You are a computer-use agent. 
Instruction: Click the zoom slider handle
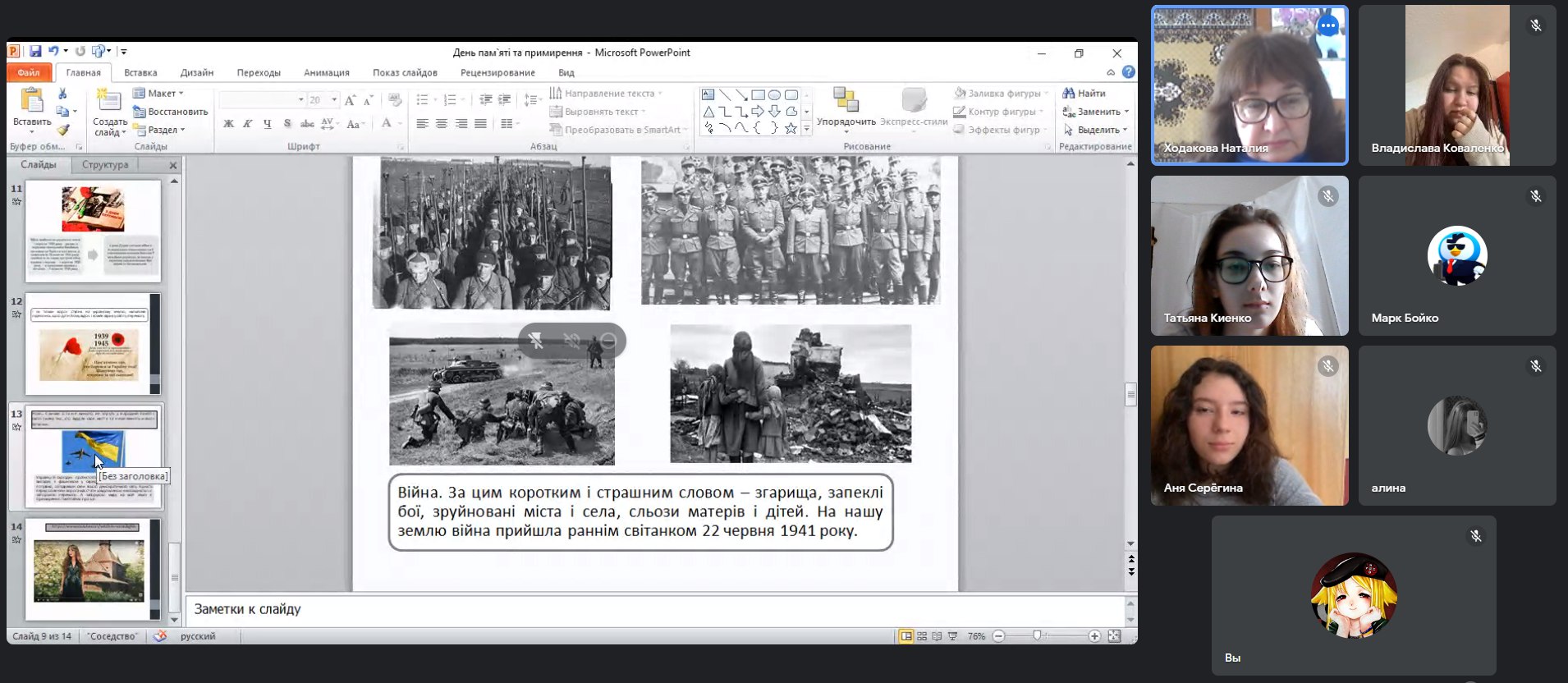(x=1038, y=636)
